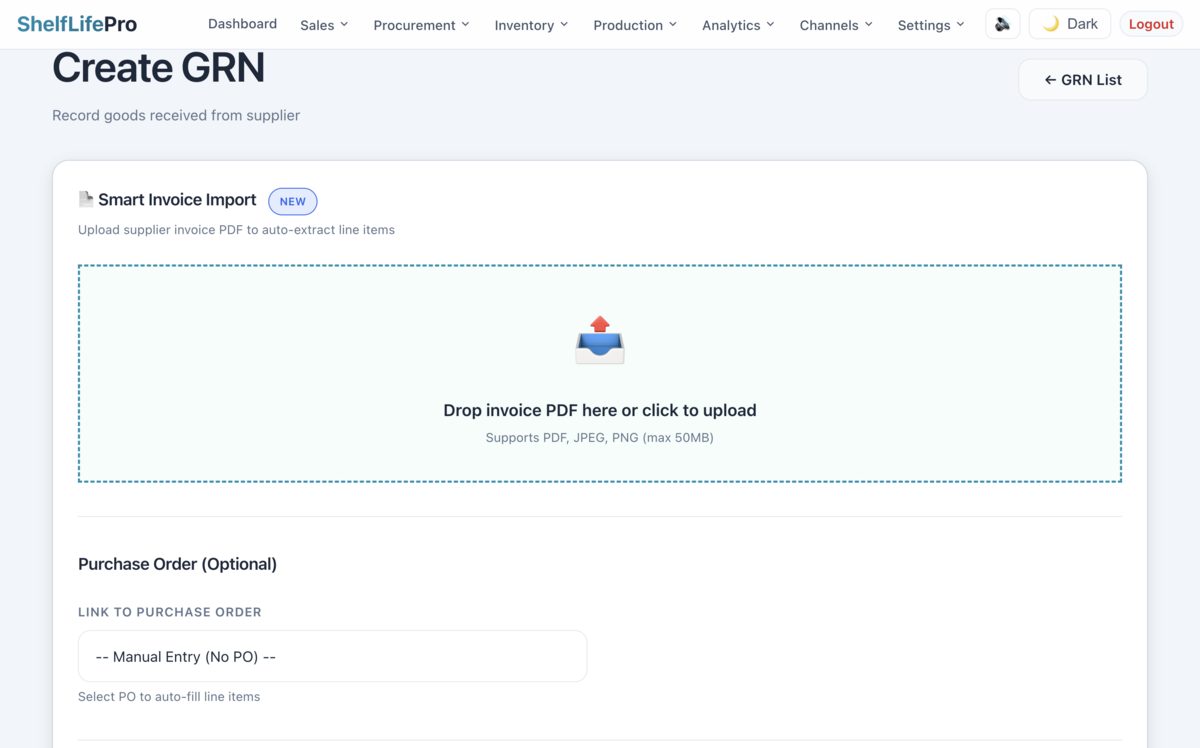Click the crescent moon icon

click(1050, 24)
